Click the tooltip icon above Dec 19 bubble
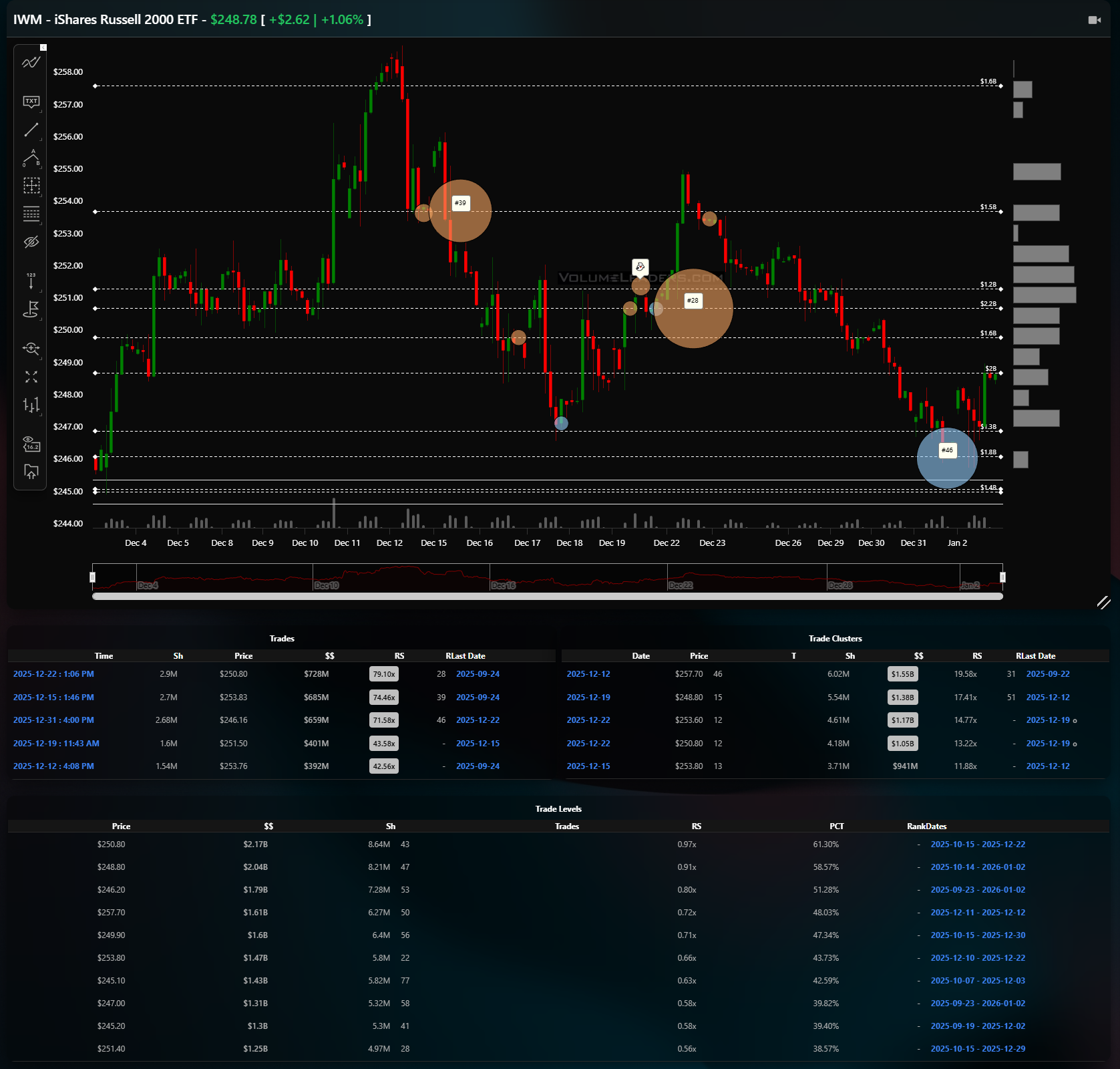The width and height of the screenshot is (1120, 1069). pos(640,267)
